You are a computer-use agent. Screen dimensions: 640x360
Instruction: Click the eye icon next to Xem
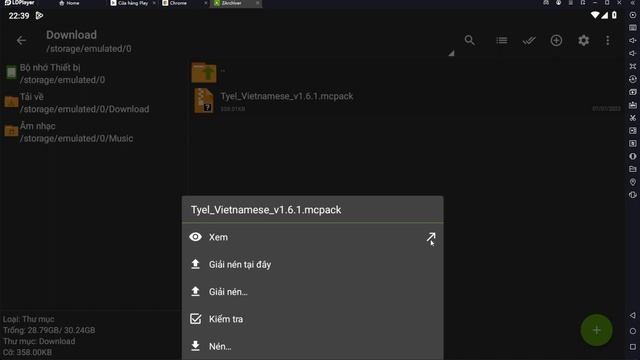pos(196,237)
